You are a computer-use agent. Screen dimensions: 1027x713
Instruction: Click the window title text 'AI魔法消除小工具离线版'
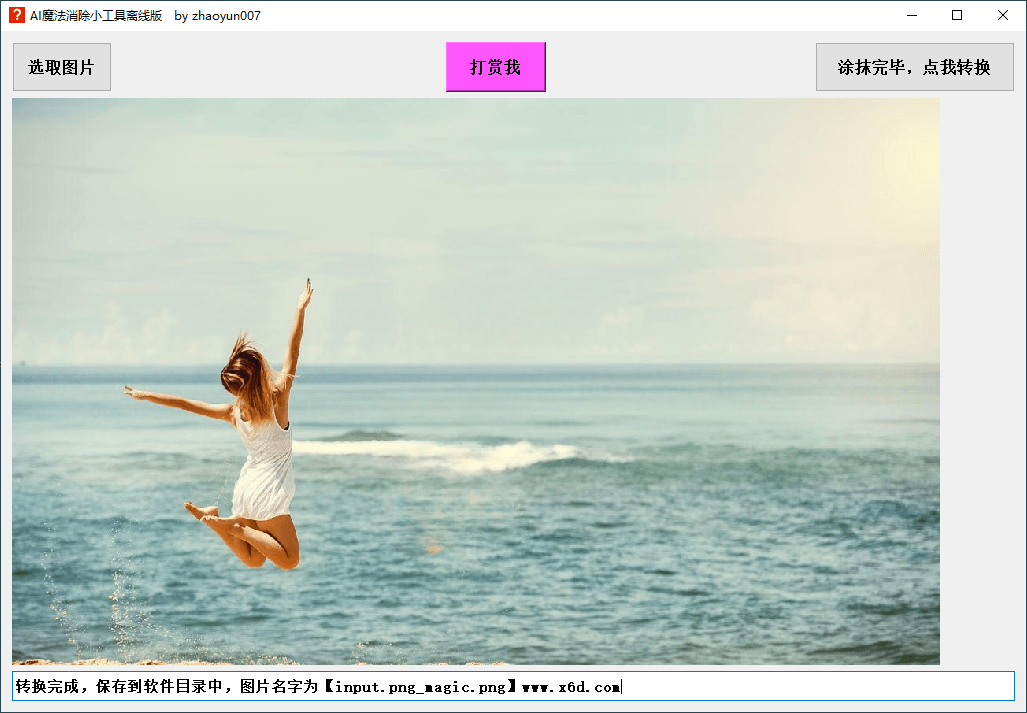point(96,15)
